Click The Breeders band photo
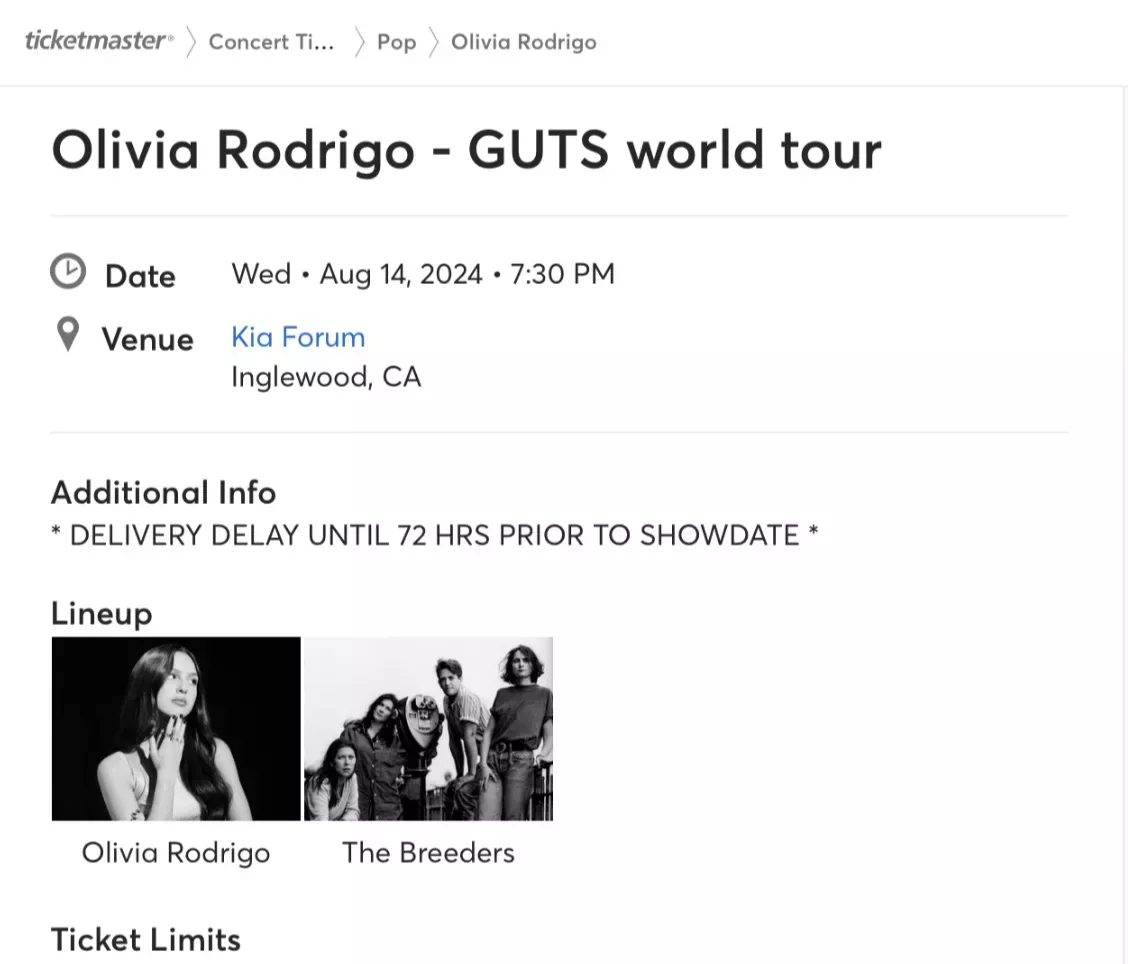Screen dimensions: 1128x964 tap(428, 728)
